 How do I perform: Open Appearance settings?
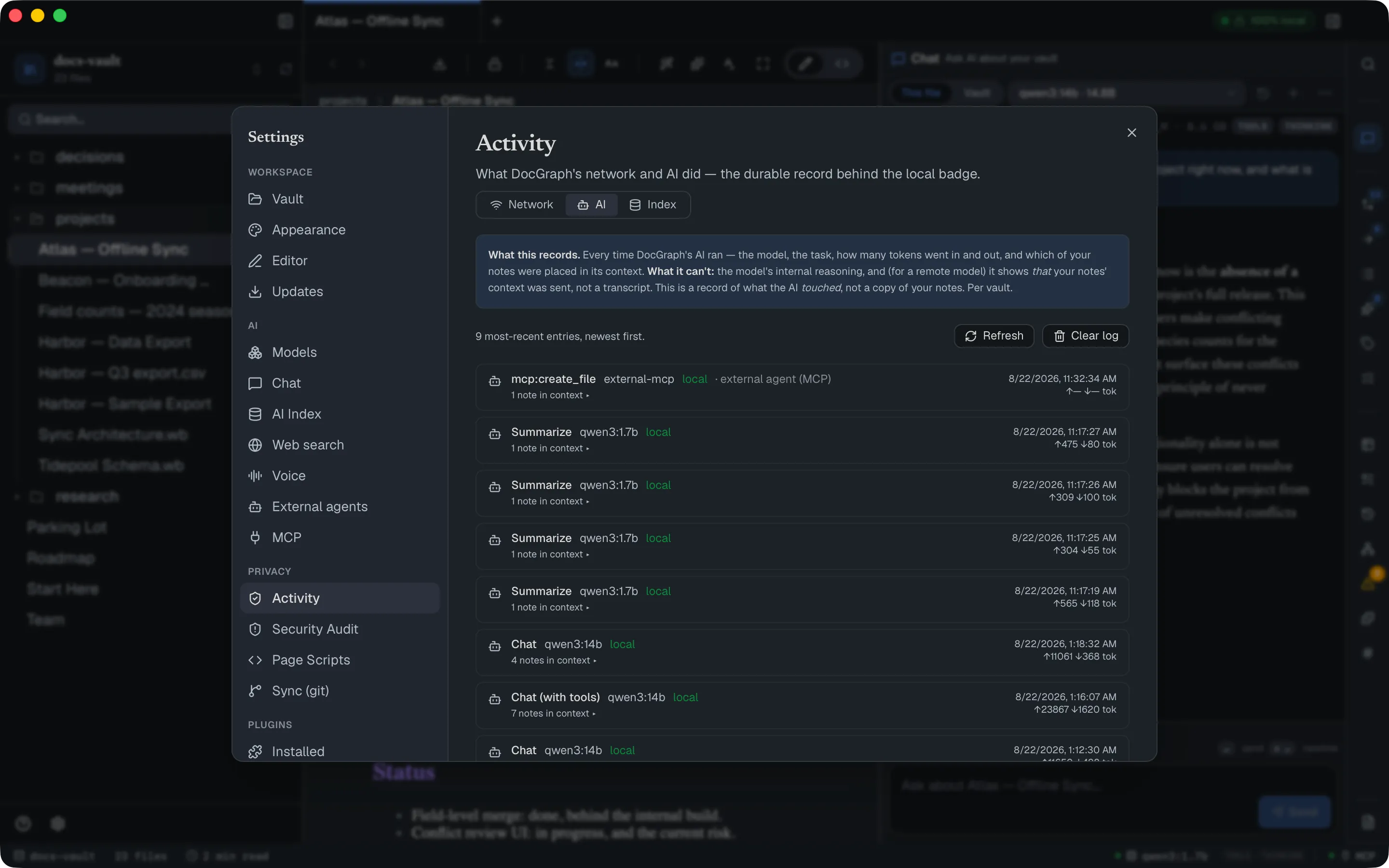[339, 230]
